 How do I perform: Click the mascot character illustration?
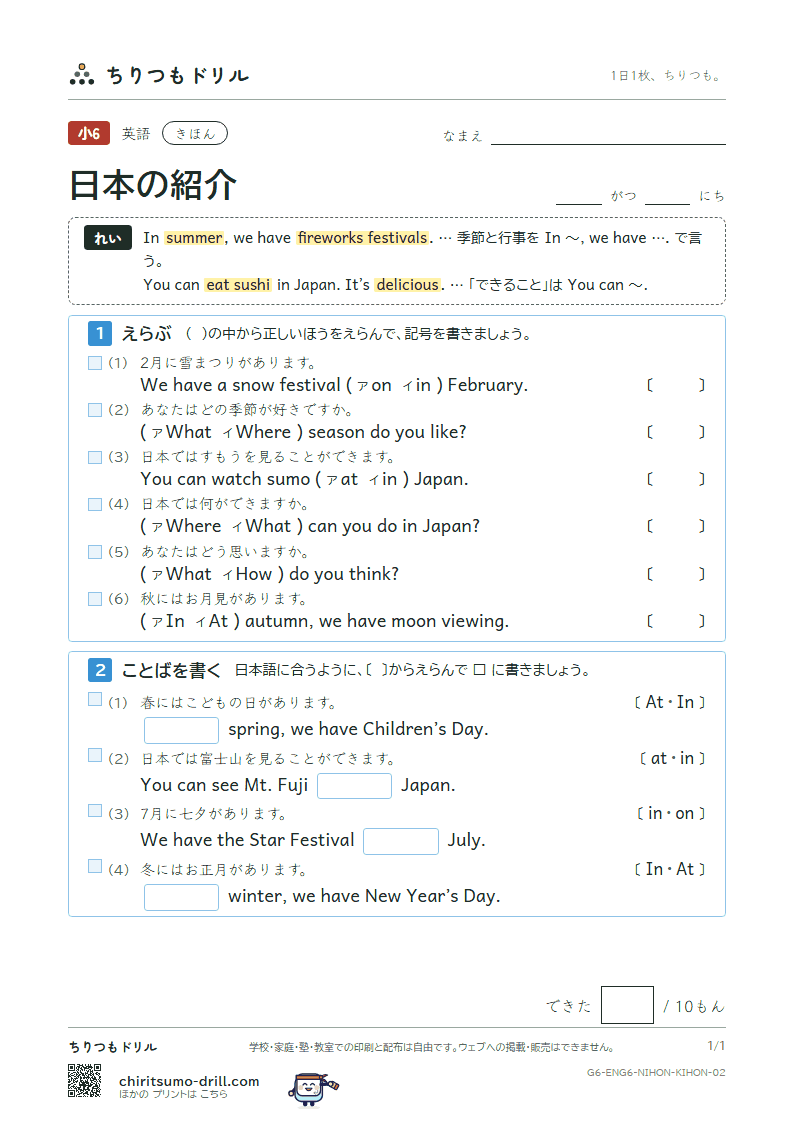[313, 1089]
